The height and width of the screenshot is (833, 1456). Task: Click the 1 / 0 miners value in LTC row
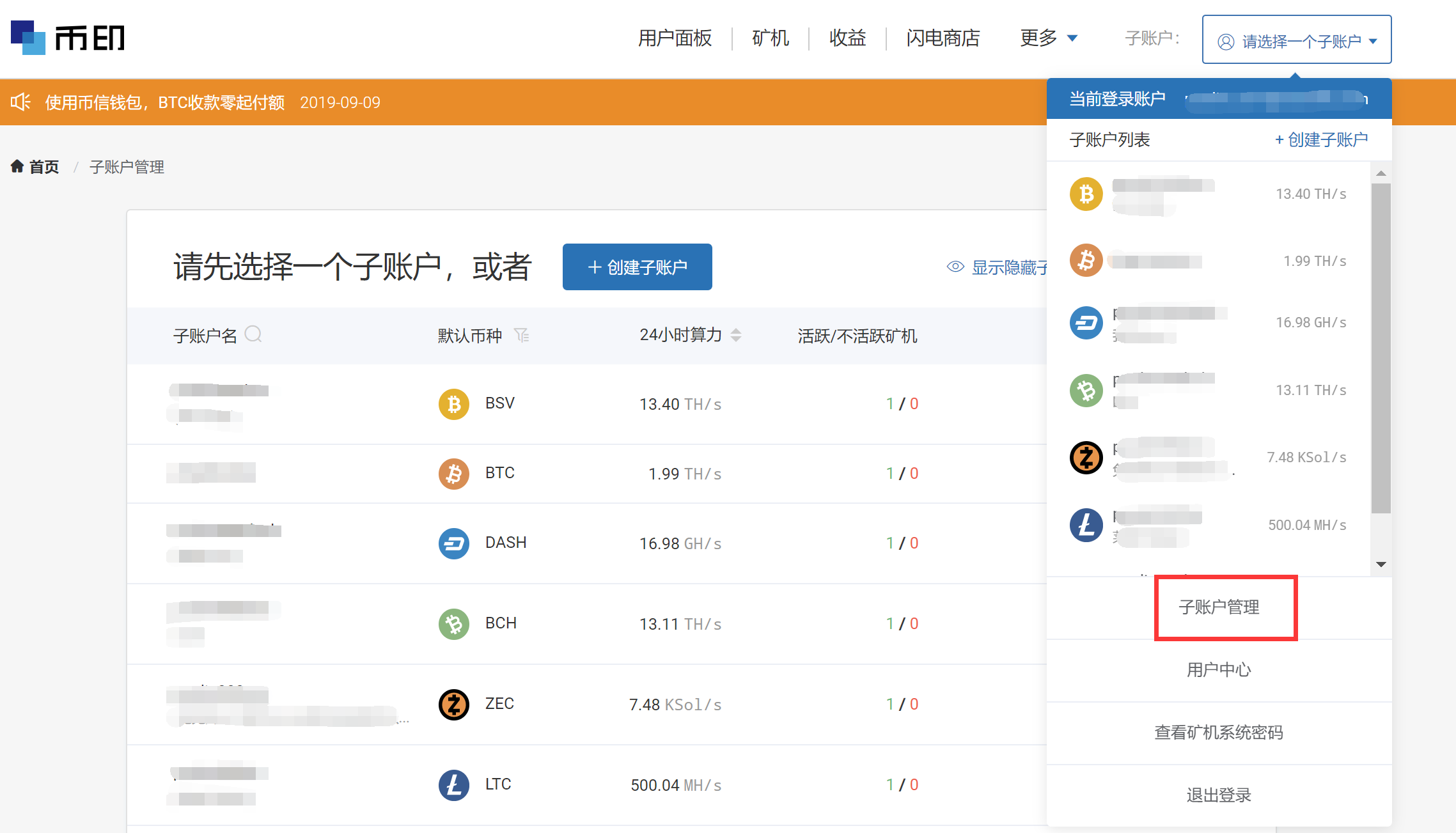click(x=902, y=784)
